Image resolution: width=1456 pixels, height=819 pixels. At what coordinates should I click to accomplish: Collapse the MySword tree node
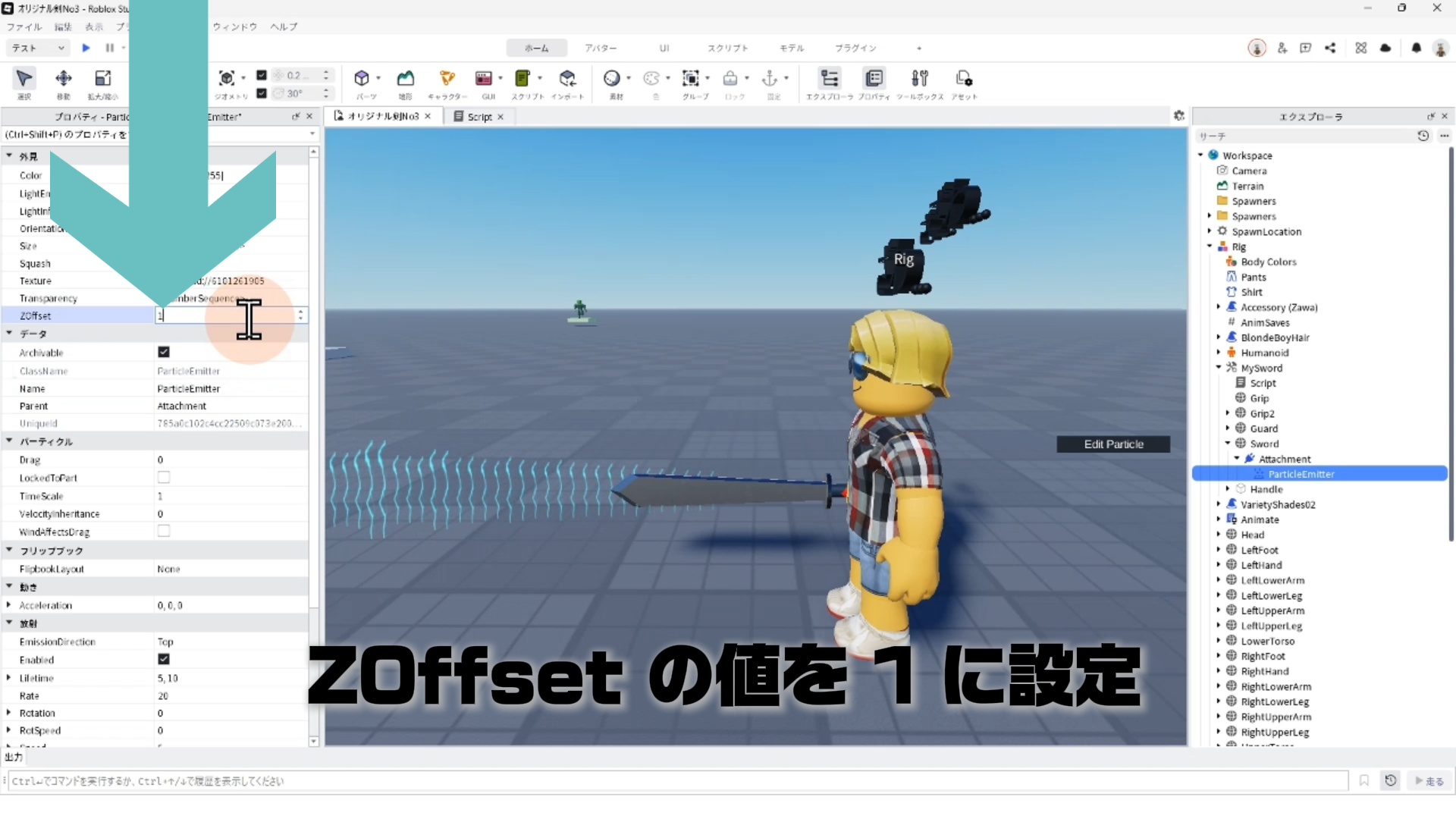click(1219, 368)
